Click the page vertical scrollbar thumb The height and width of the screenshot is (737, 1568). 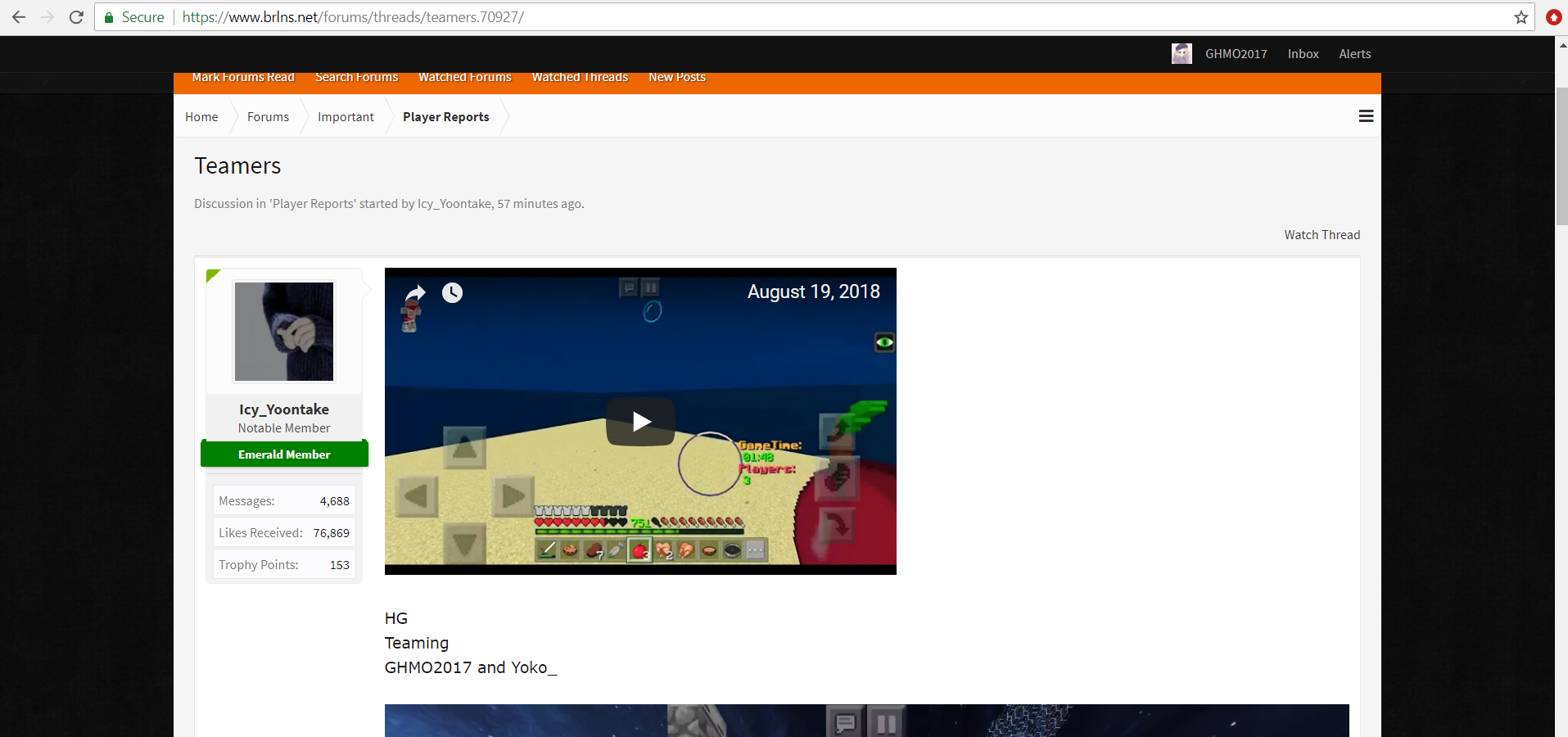[x=1561, y=156]
